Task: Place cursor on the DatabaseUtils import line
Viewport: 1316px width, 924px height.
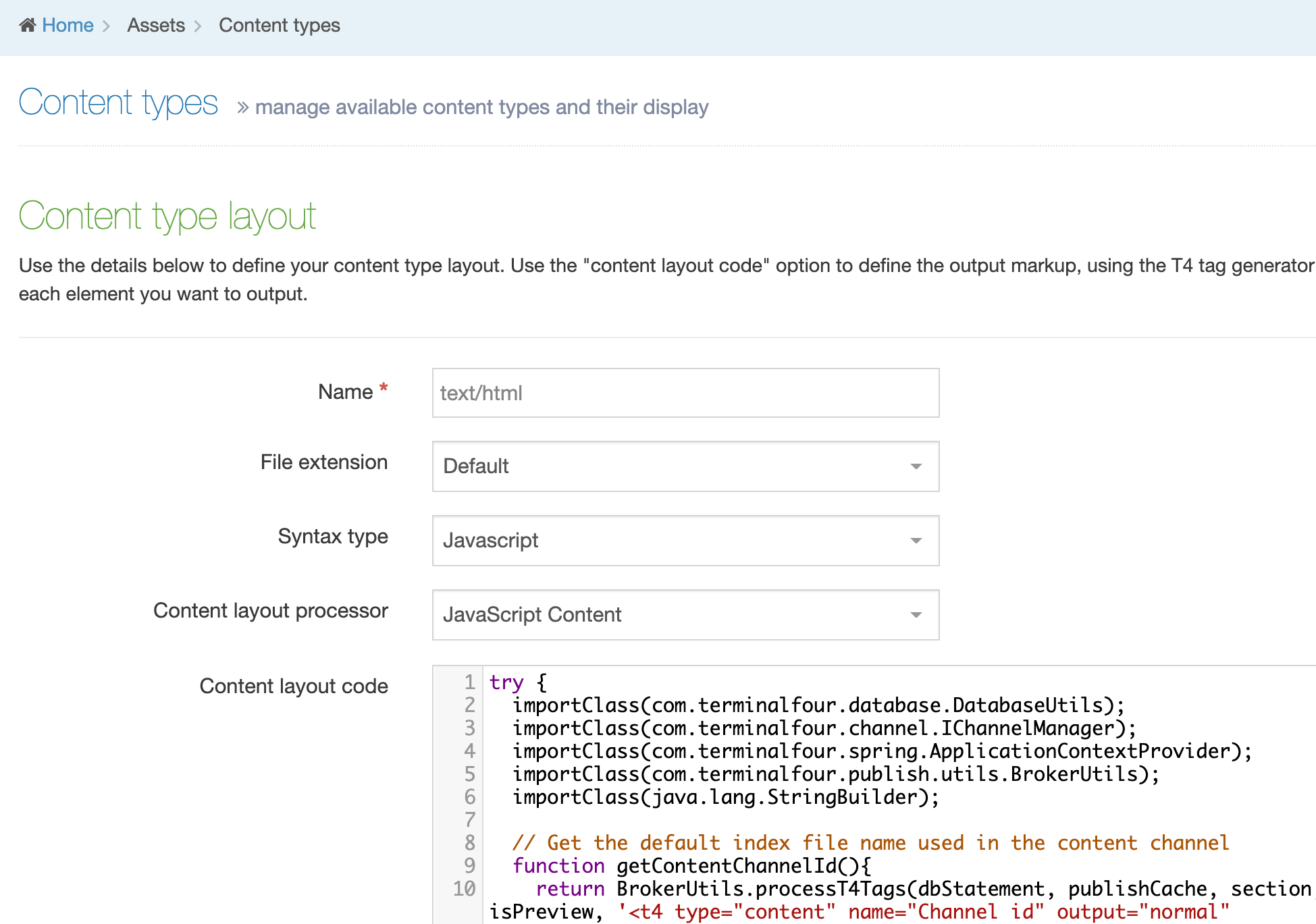Action: point(818,705)
